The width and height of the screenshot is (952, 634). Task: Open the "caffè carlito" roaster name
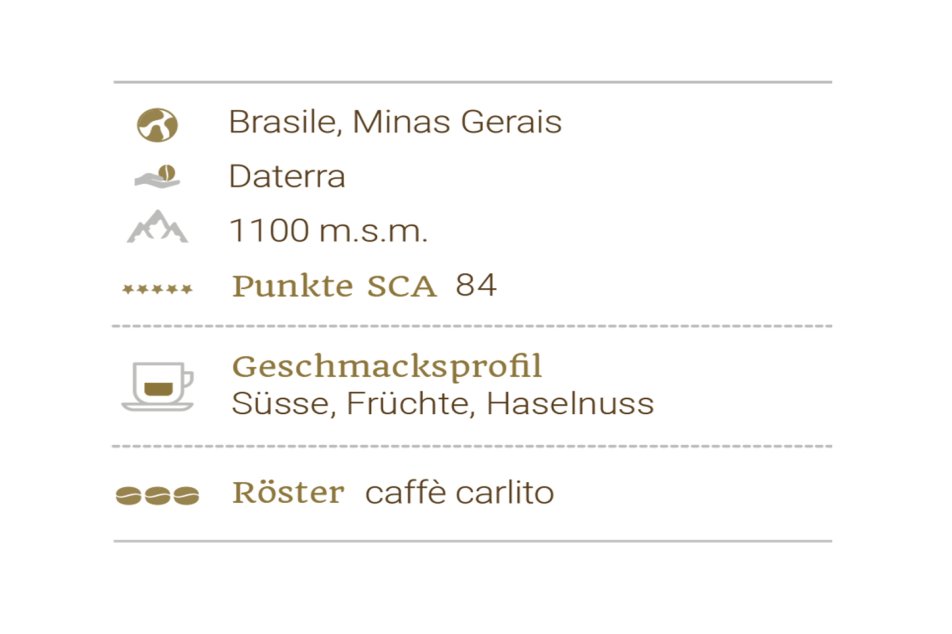tap(459, 493)
